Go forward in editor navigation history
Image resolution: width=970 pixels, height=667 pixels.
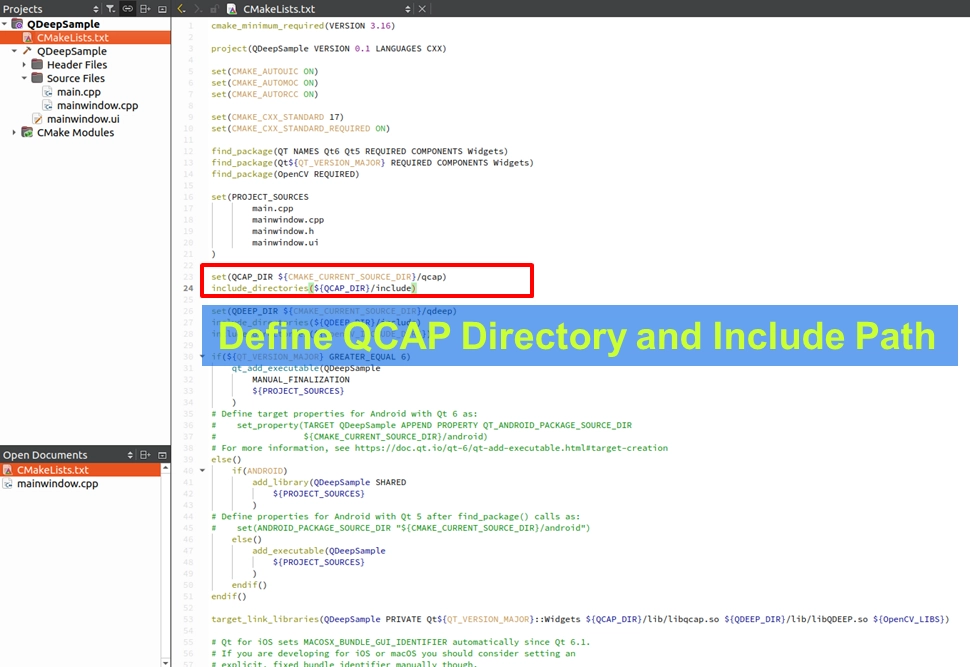click(x=198, y=9)
